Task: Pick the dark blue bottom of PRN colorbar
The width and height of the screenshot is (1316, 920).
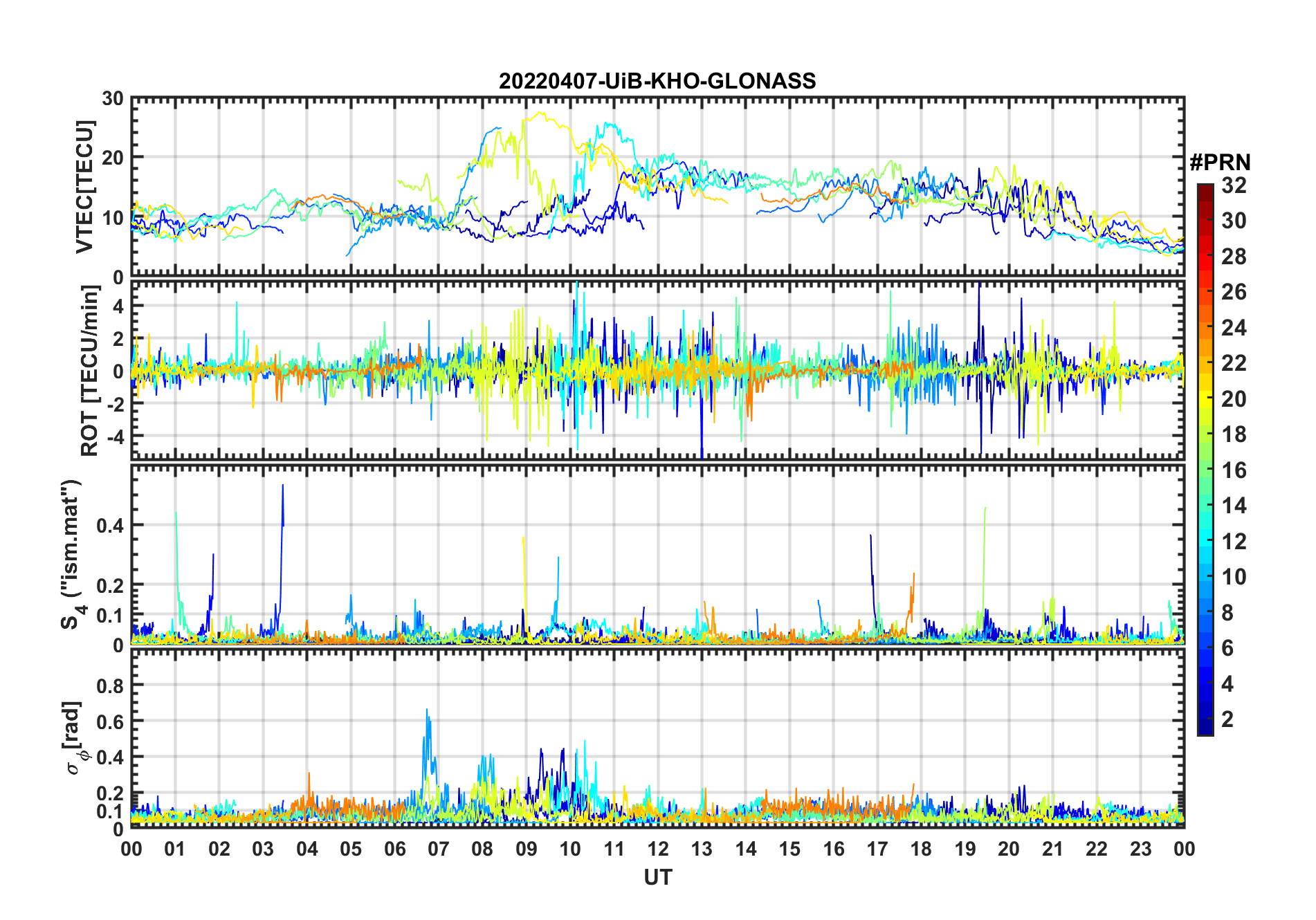Action: click(1205, 725)
